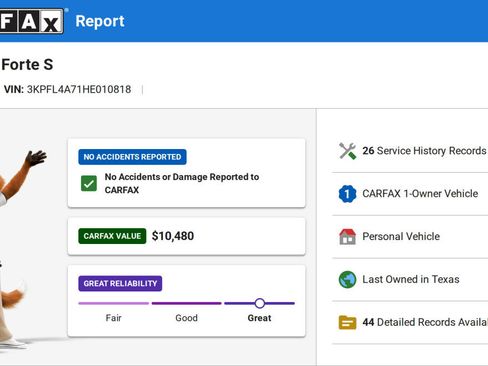
Task: Click the Good label under the reliability bar
Action: point(187,318)
